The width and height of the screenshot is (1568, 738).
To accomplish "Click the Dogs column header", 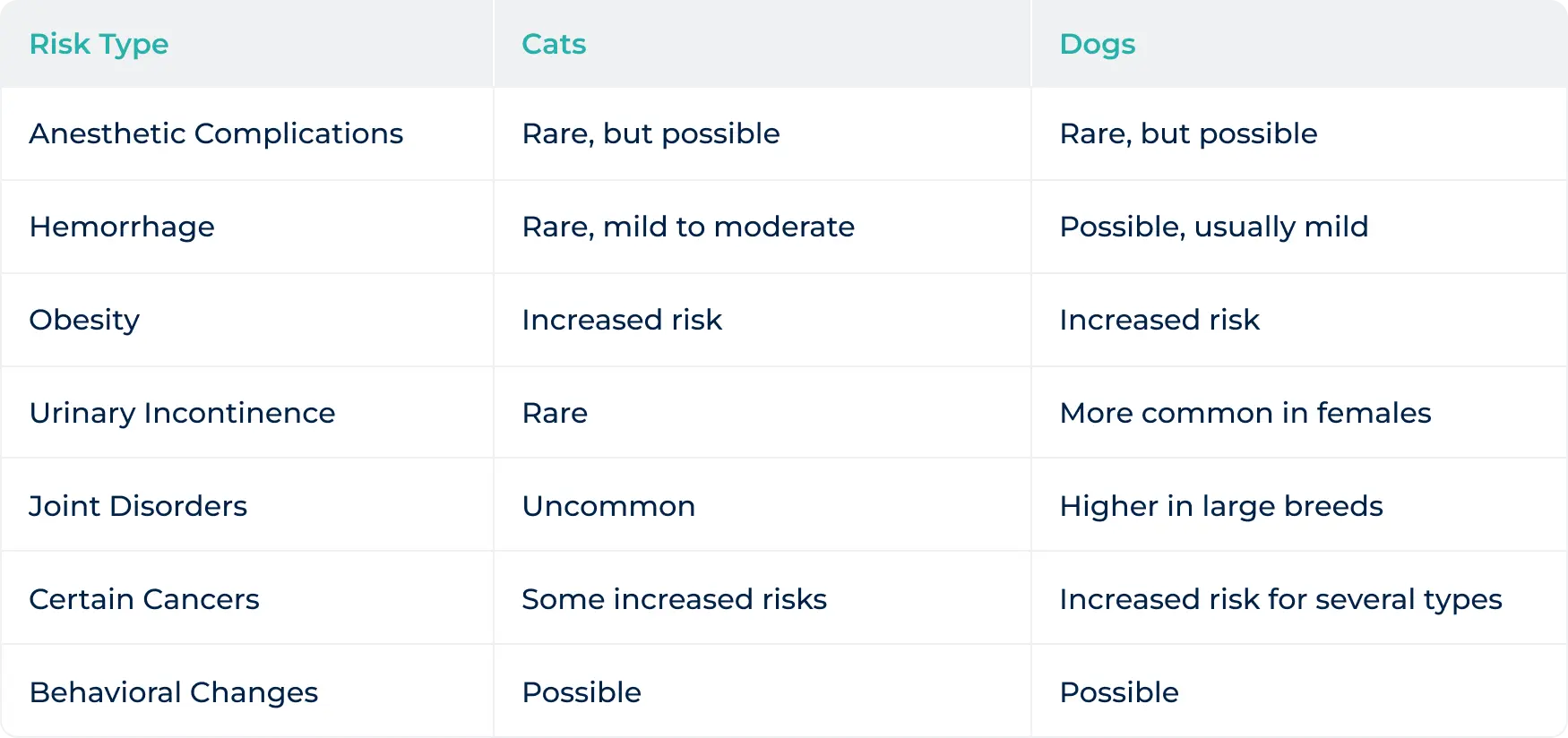I will click(x=1097, y=44).
